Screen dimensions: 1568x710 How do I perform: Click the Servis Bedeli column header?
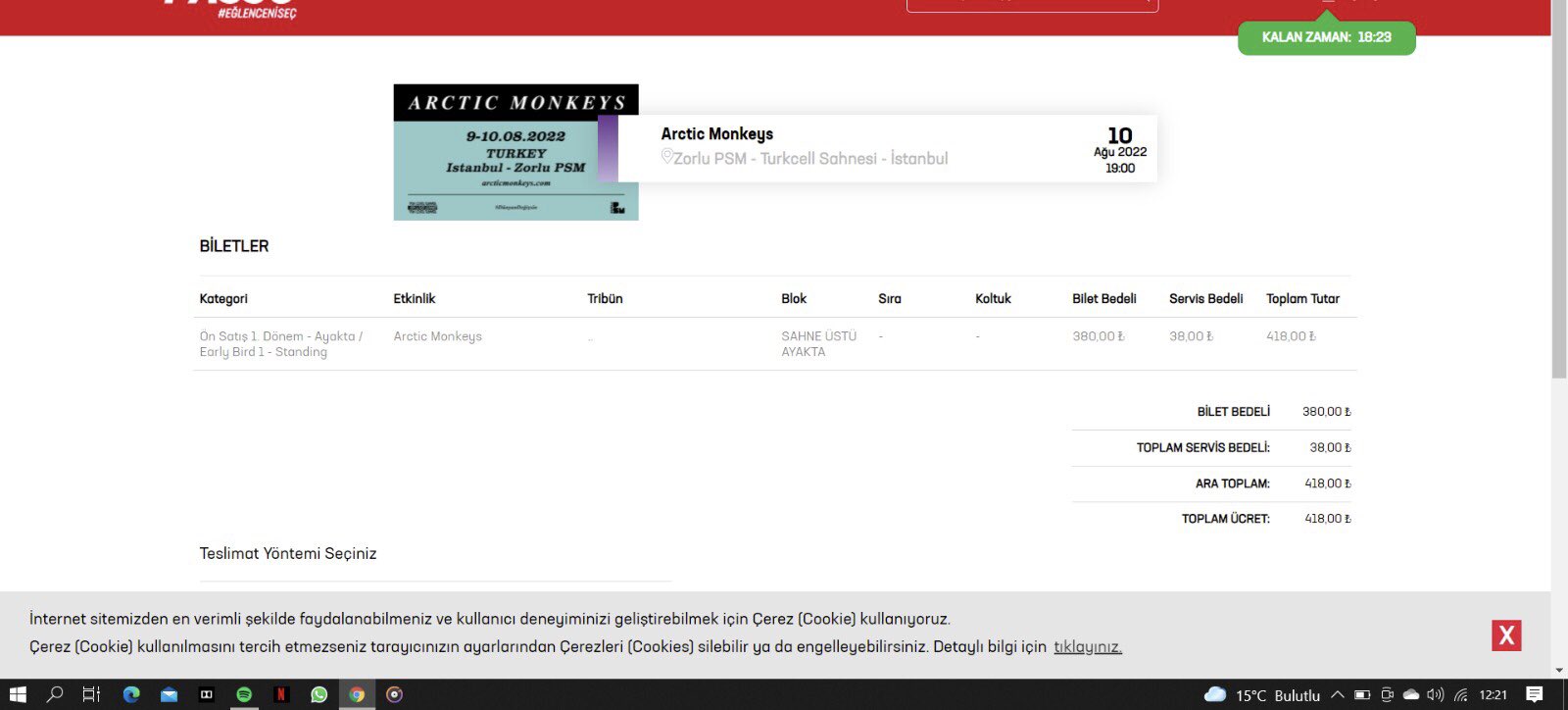click(1206, 299)
